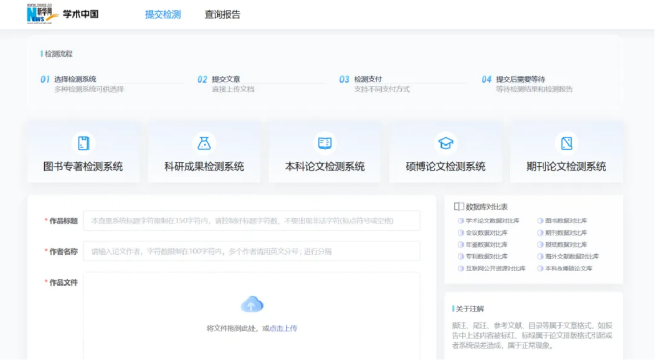656x361 pixels.
Task: Choose the 本科论文检测系统 open-book icon
Action: pyautogui.click(x=325, y=143)
